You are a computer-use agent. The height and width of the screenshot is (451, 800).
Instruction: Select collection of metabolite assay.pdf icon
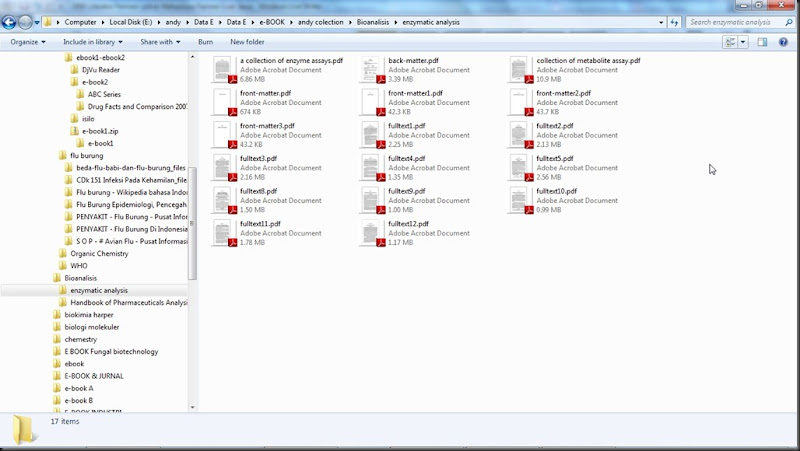pos(520,69)
